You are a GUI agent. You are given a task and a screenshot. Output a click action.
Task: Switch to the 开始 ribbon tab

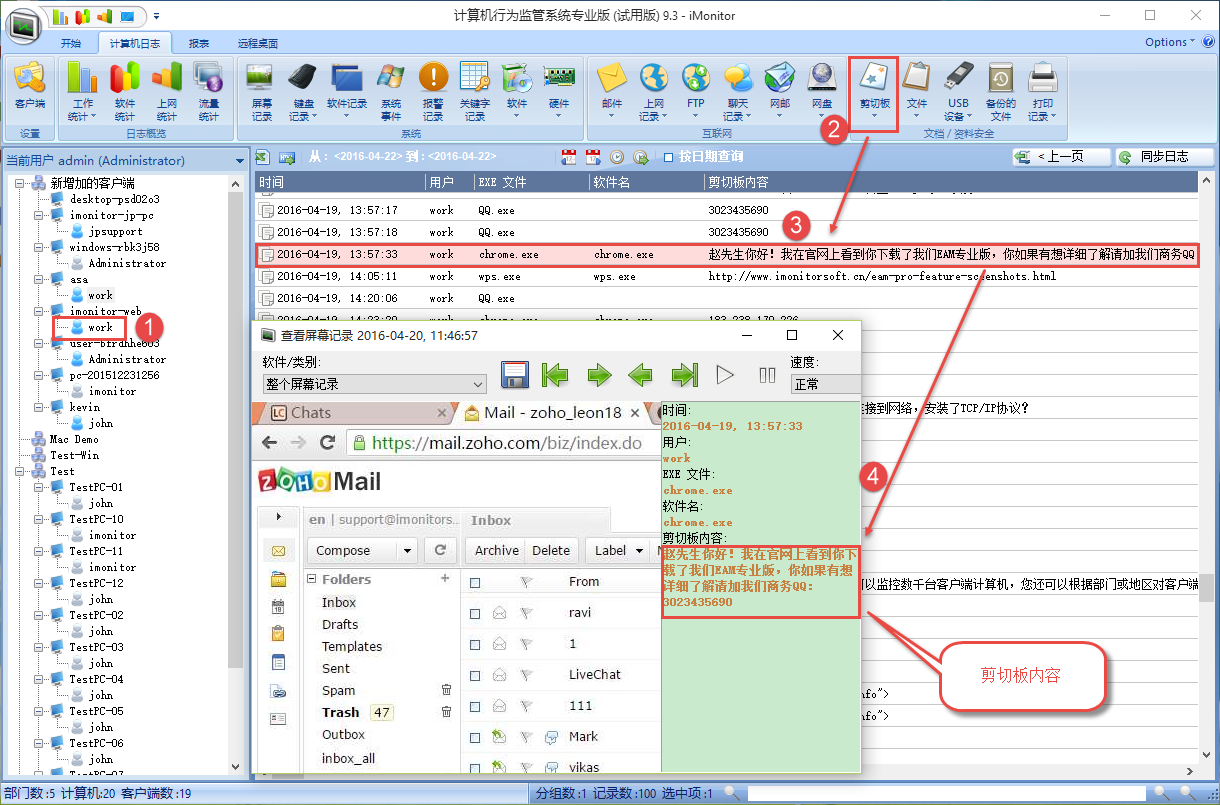coord(71,43)
